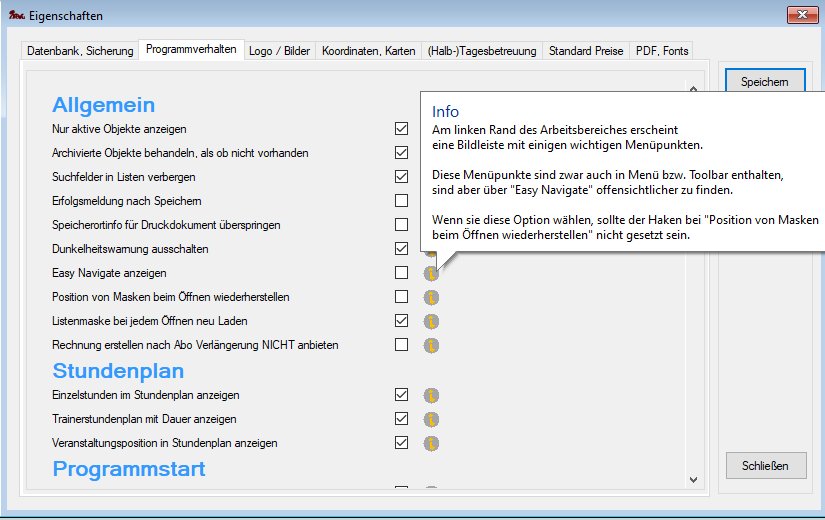Enable Erfolgsmeldung nach Speichern checkbox
The height and width of the screenshot is (520, 825).
(401, 201)
